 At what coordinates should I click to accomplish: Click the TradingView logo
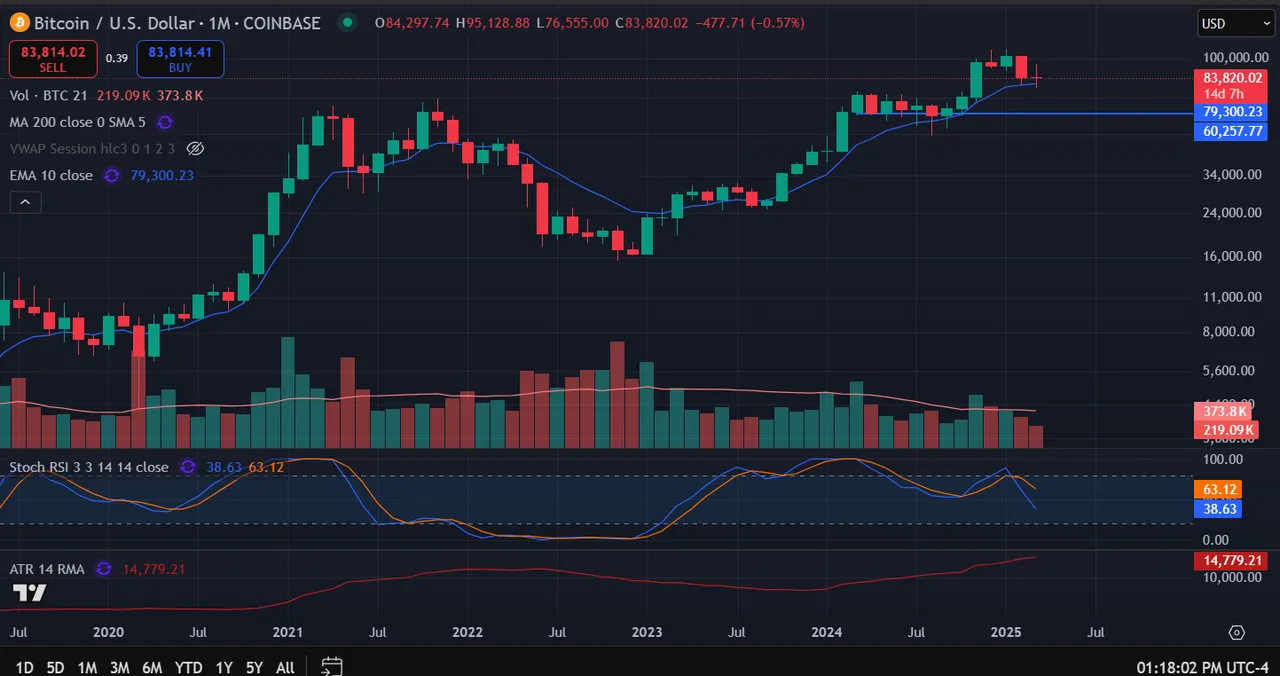(29, 592)
